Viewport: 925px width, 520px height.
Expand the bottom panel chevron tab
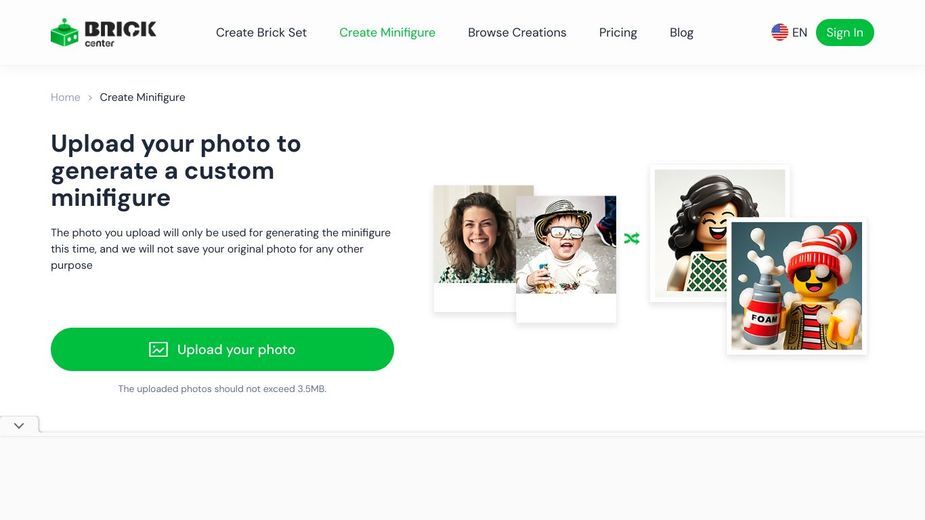19,425
